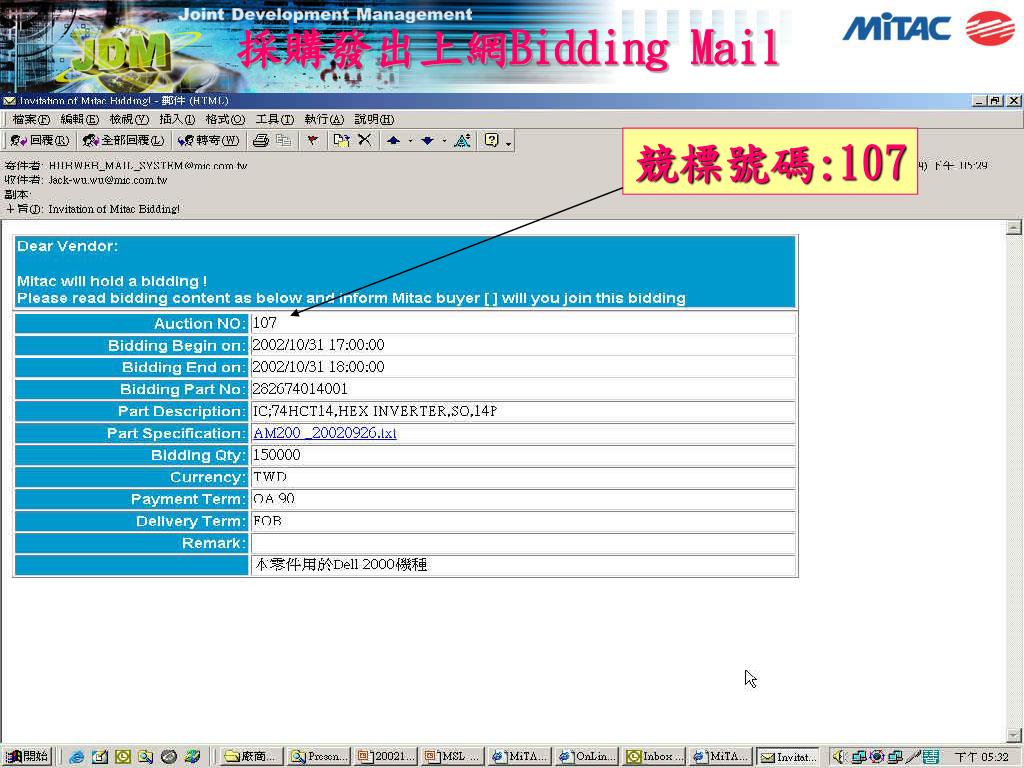Viewport: 1024px width, 768px height.
Task: Forward the email with 轉寄
Action: [x=209, y=140]
